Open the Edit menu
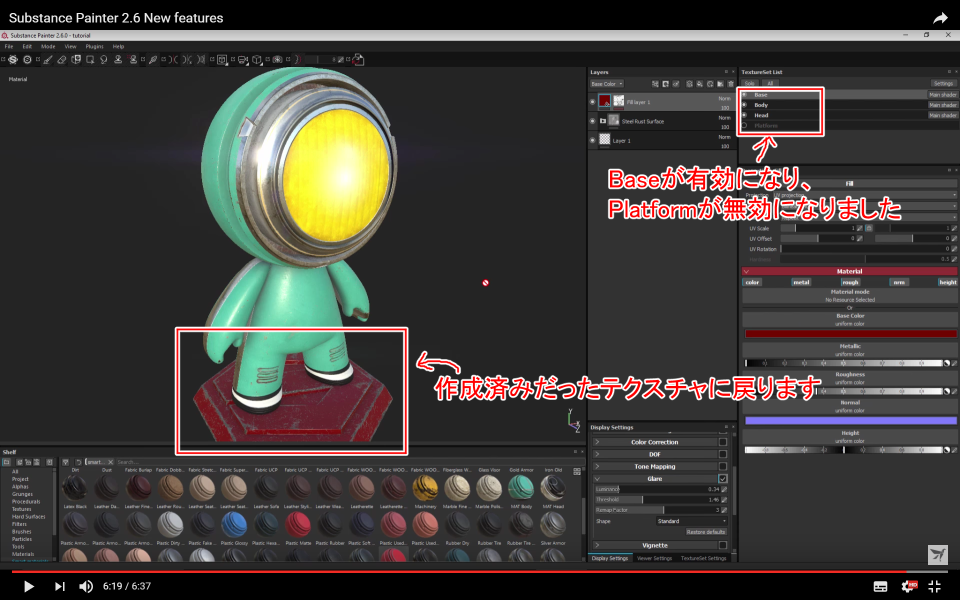Image resolution: width=960 pixels, height=600 pixels. 27,47
